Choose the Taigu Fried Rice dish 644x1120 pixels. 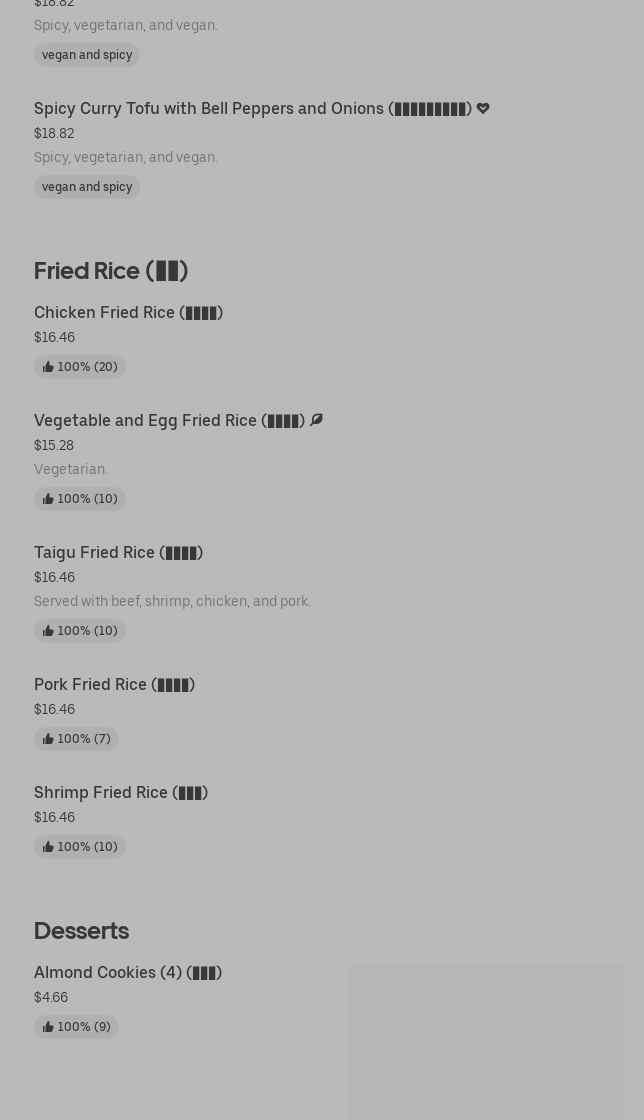[x=118, y=552]
